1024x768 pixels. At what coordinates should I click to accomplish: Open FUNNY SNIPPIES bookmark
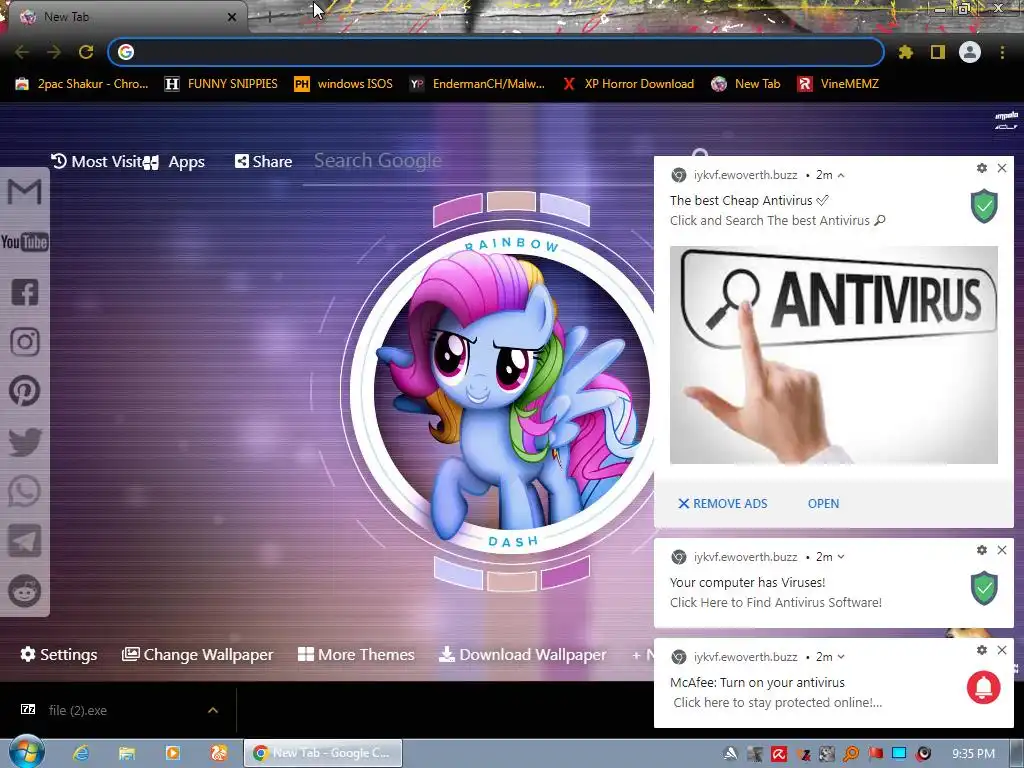point(221,84)
